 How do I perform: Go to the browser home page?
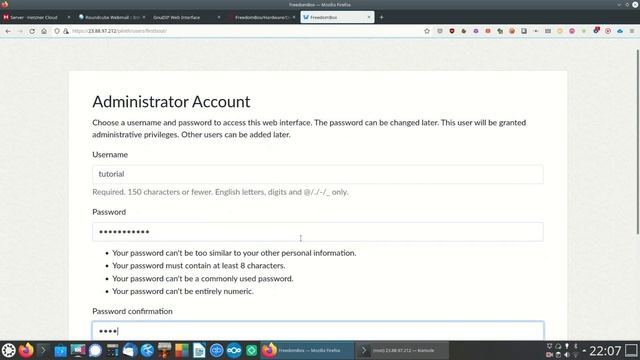44,31
